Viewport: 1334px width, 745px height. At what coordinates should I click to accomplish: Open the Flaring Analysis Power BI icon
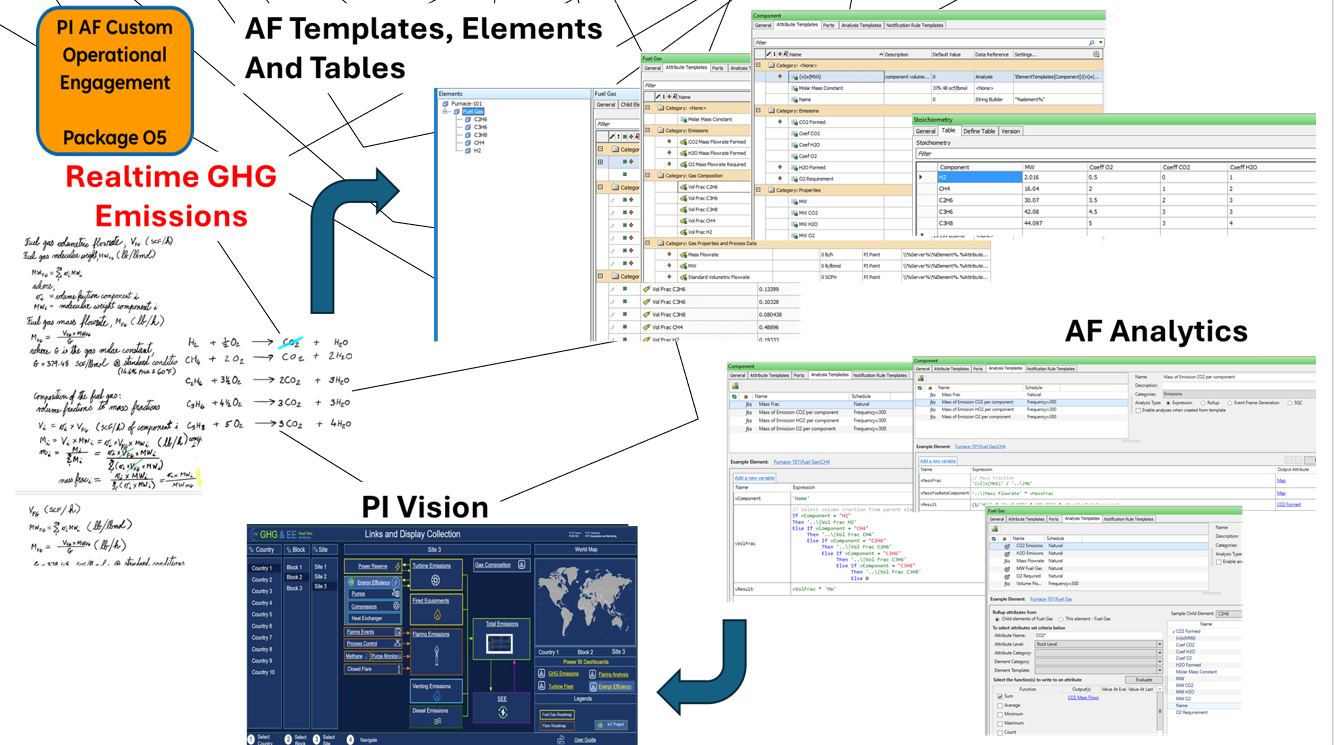592,675
